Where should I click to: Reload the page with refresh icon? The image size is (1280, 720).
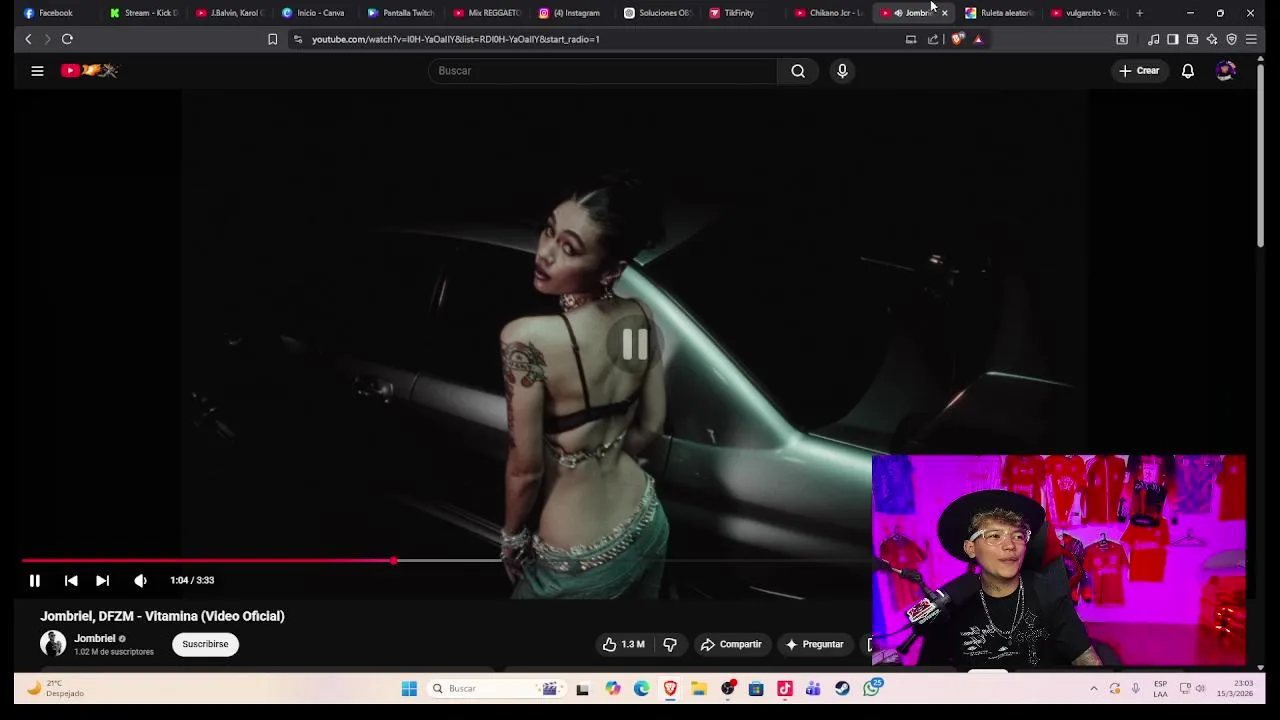click(x=67, y=39)
